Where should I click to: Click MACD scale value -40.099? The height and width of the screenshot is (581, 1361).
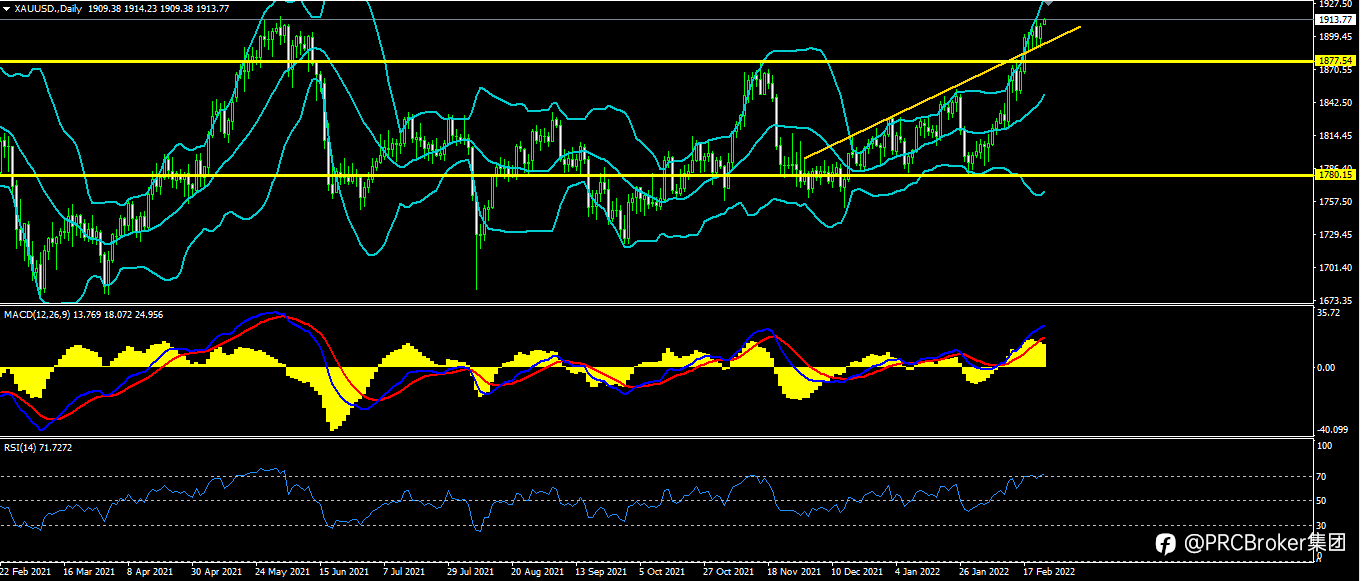pos(1334,432)
